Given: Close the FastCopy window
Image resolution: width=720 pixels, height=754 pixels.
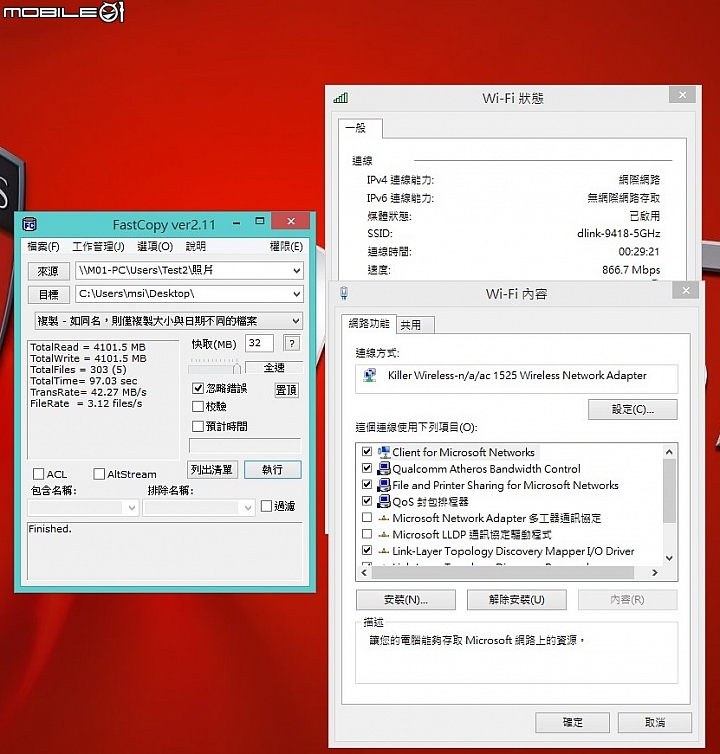Looking at the screenshot, I should (x=291, y=221).
